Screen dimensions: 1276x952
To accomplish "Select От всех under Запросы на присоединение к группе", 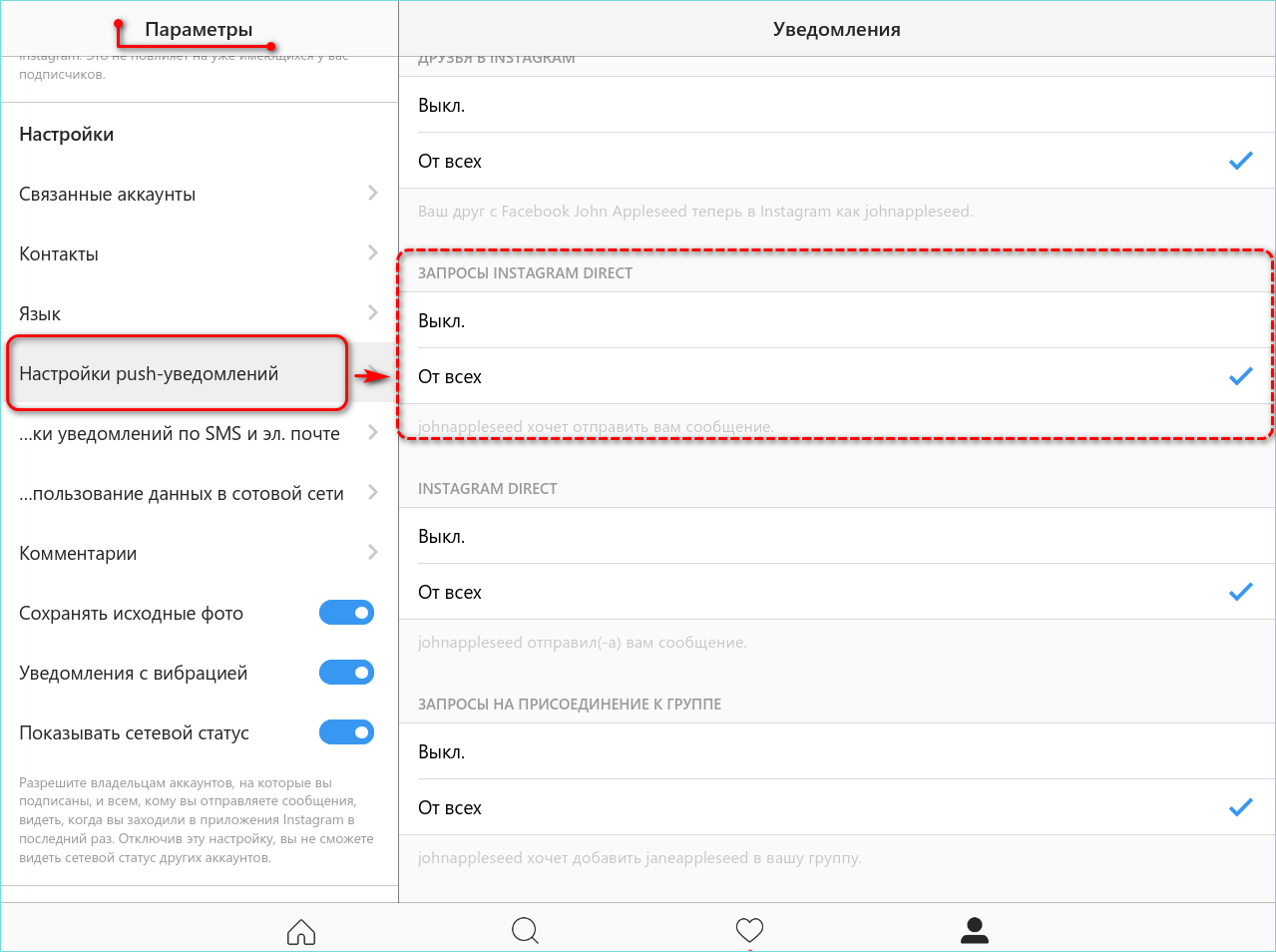I will pyautogui.click(x=837, y=807).
